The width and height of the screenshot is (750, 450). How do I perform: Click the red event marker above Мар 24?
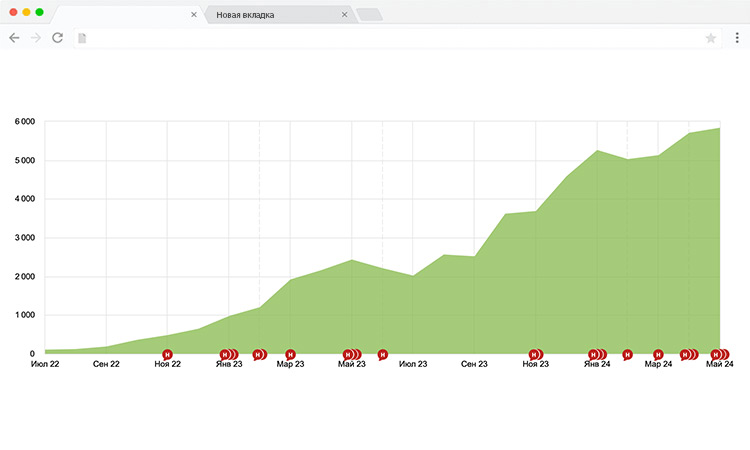pyautogui.click(x=658, y=354)
